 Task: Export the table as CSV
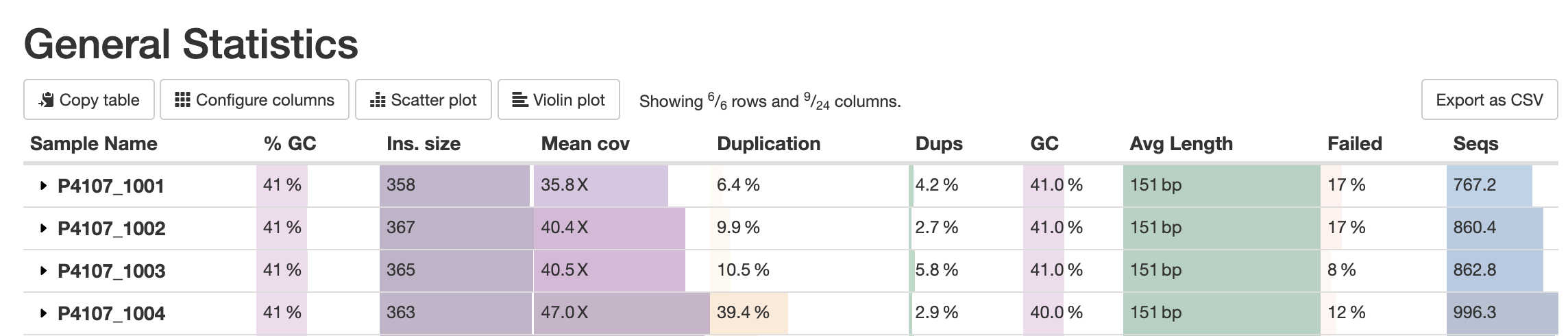pyautogui.click(x=1489, y=100)
